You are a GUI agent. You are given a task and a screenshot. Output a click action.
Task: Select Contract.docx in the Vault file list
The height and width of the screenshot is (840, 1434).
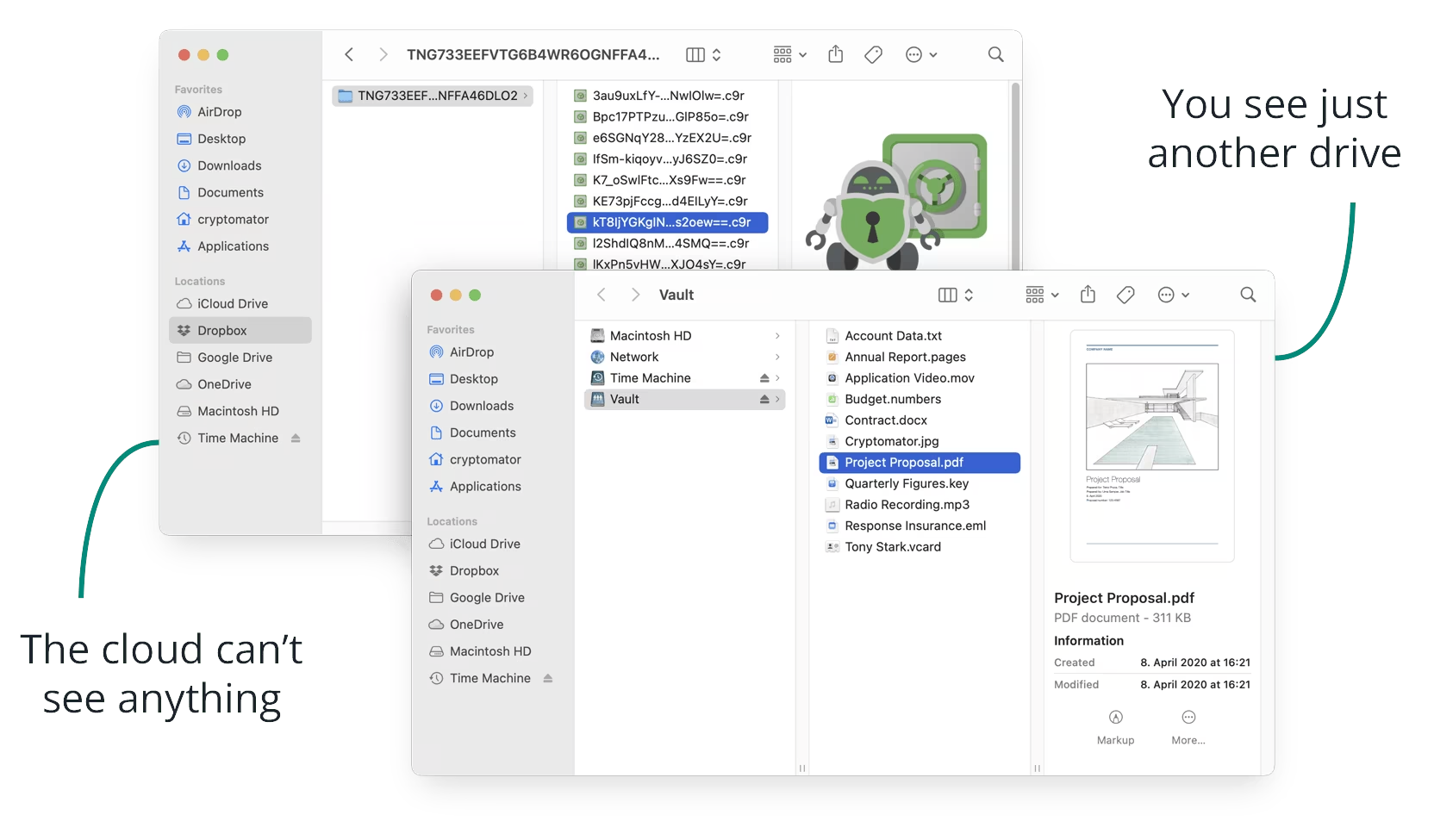tap(884, 420)
